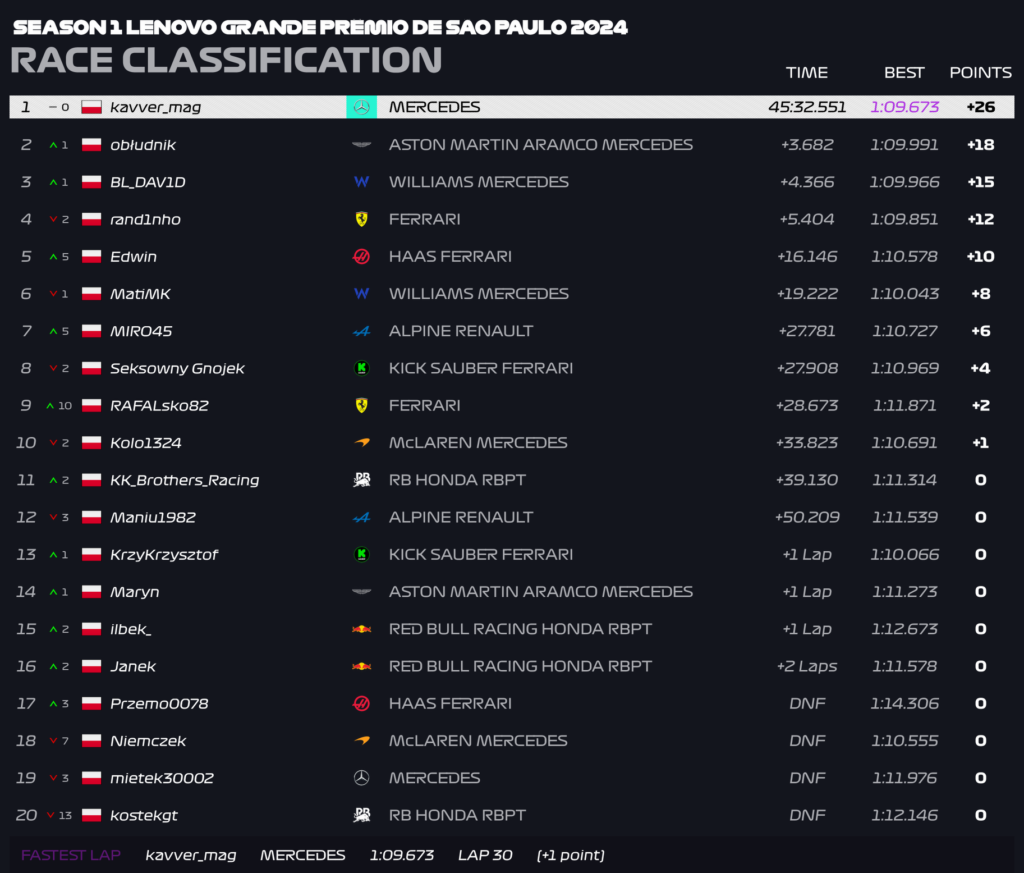Click the green up arrow in RAFALsko82's row

50,405
